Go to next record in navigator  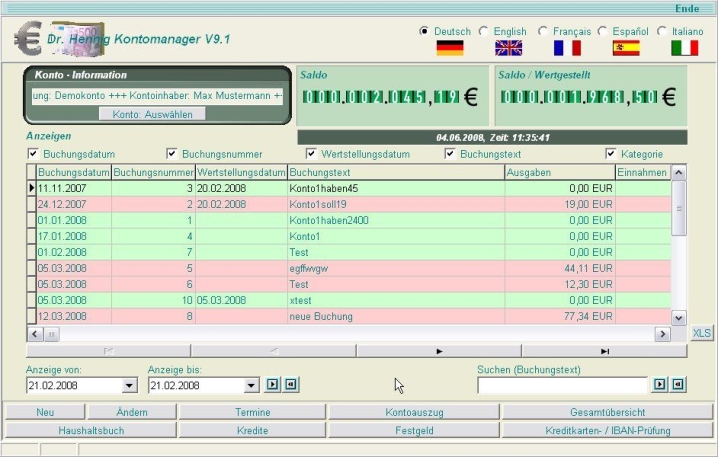click(439, 351)
